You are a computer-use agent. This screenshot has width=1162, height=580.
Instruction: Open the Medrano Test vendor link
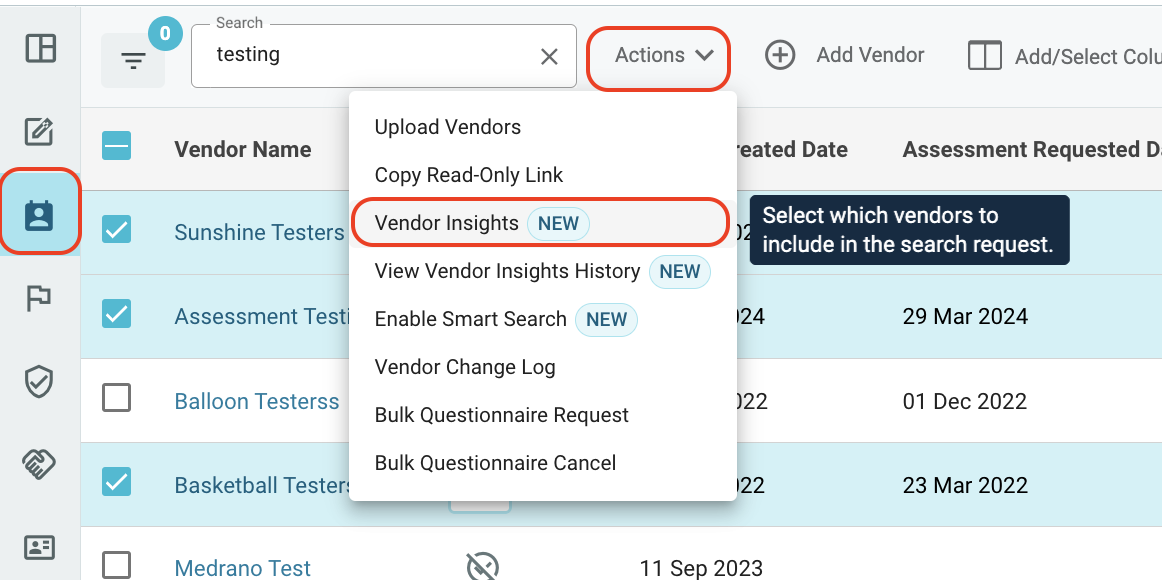point(242,568)
